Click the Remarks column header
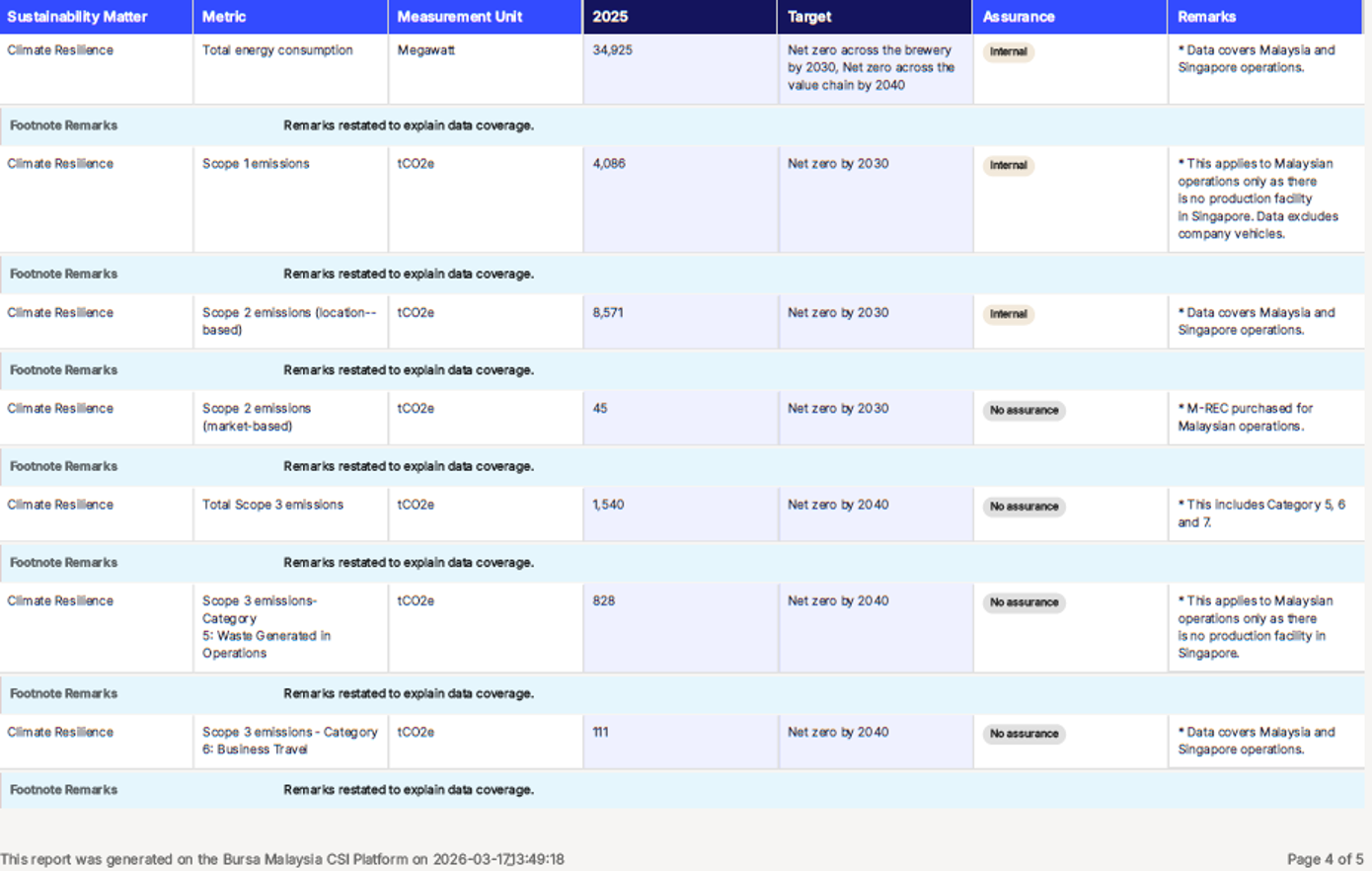The image size is (1372, 871). pos(1206,17)
